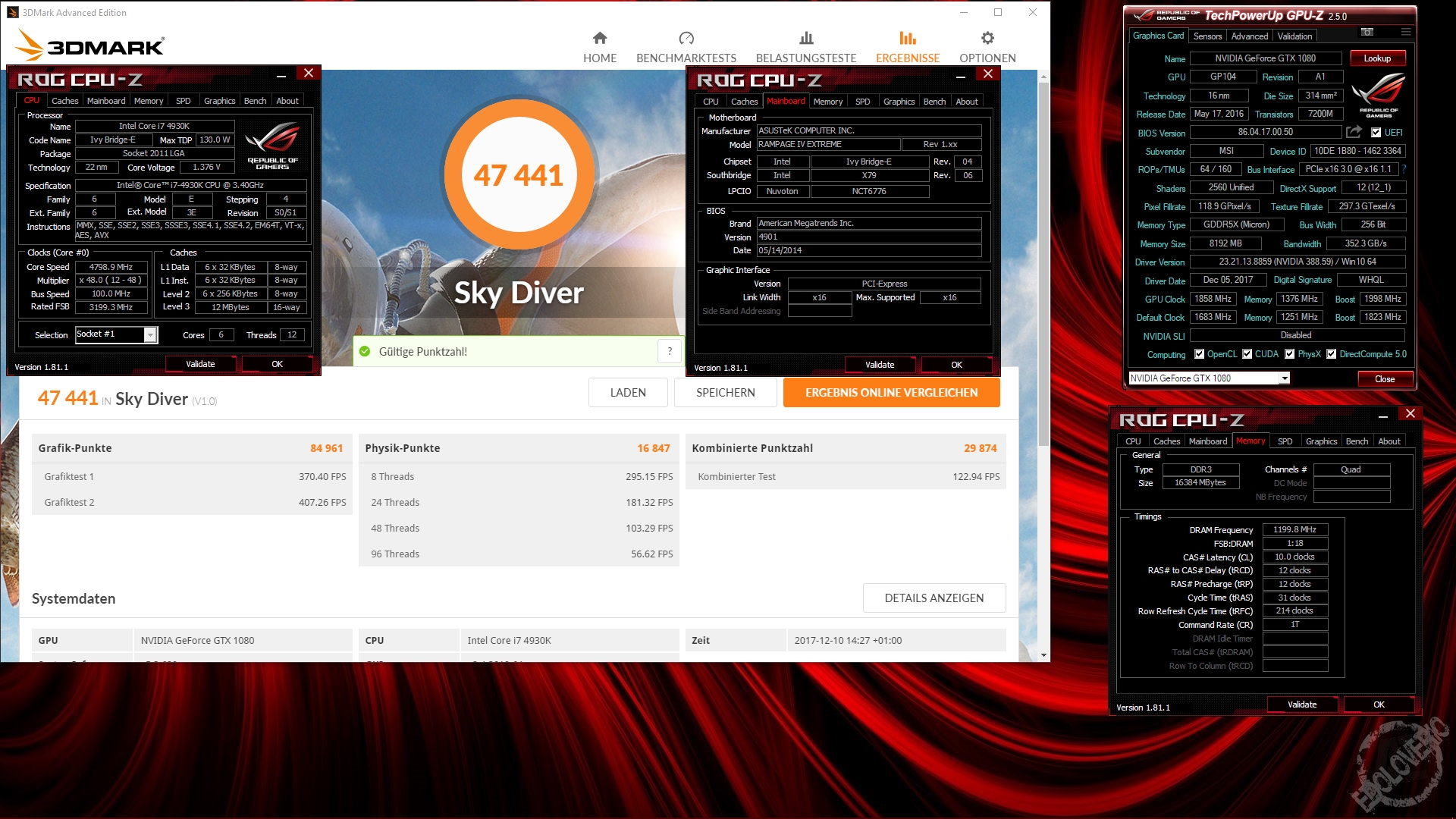
Task: Click the 3DMark scrollbar up arrow
Action: 1043,77
